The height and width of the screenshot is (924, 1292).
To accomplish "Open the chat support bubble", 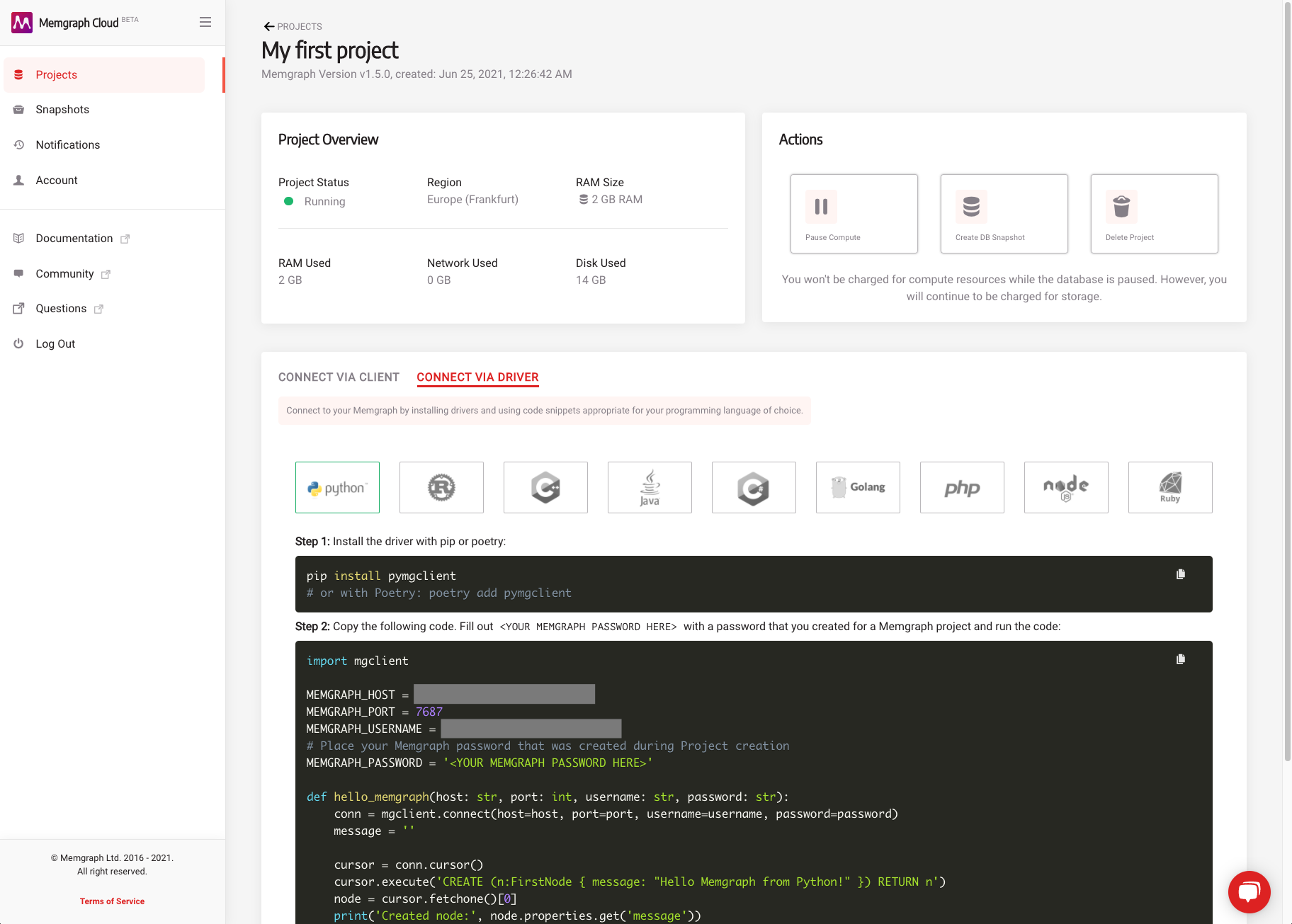I will (1249, 892).
